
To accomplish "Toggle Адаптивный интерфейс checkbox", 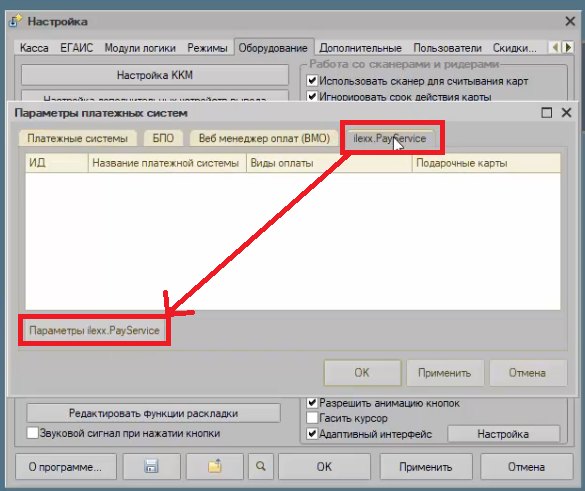I will (x=312, y=434).
